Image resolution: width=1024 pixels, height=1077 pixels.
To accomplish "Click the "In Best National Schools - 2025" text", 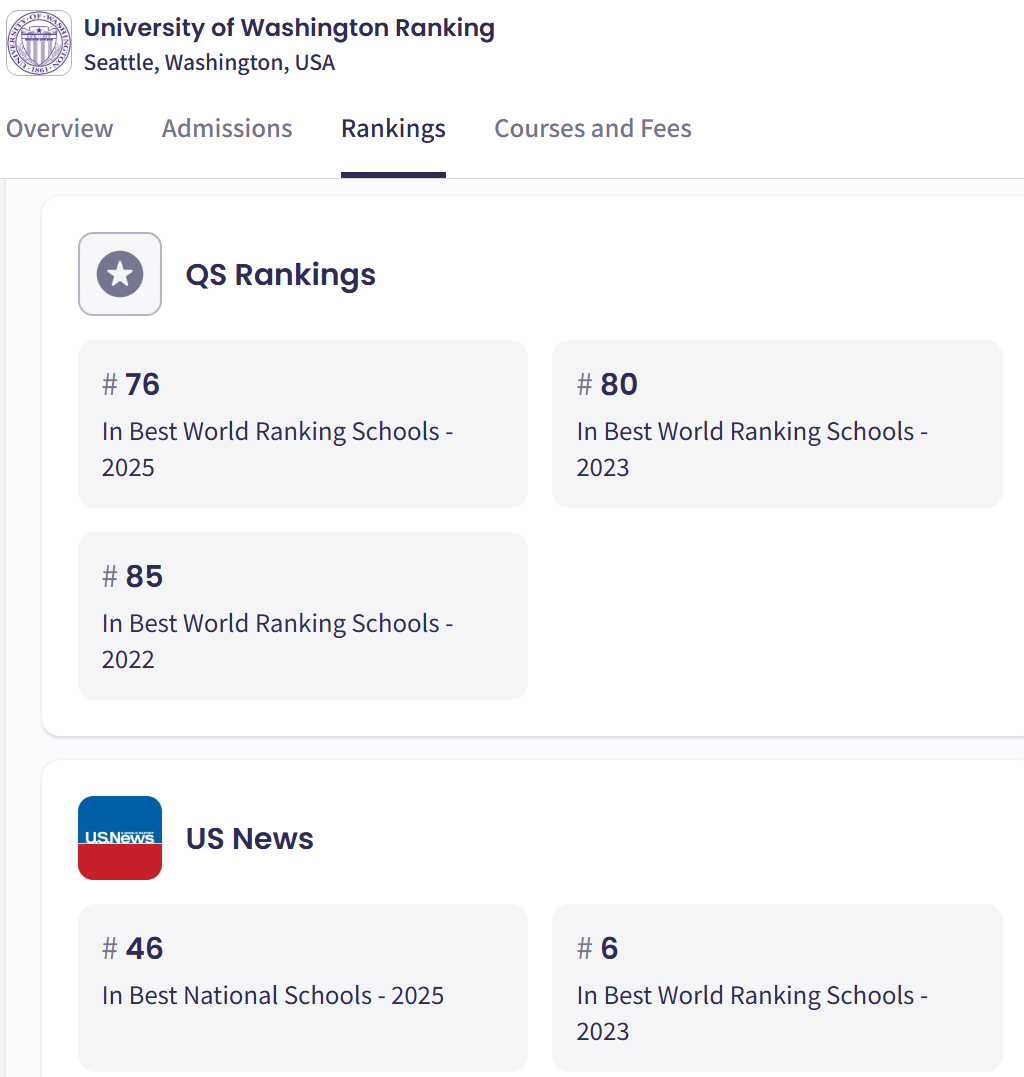I will click(x=273, y=996).
